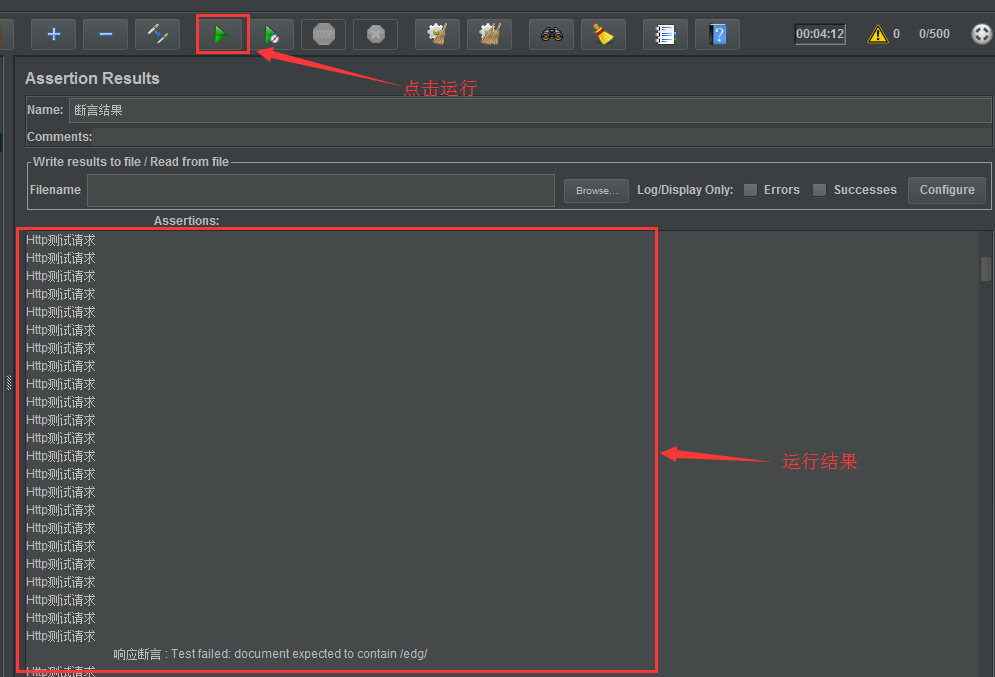The image size is (995, 677).
Task: Focus the Filename text box
Action: [321, 190]
